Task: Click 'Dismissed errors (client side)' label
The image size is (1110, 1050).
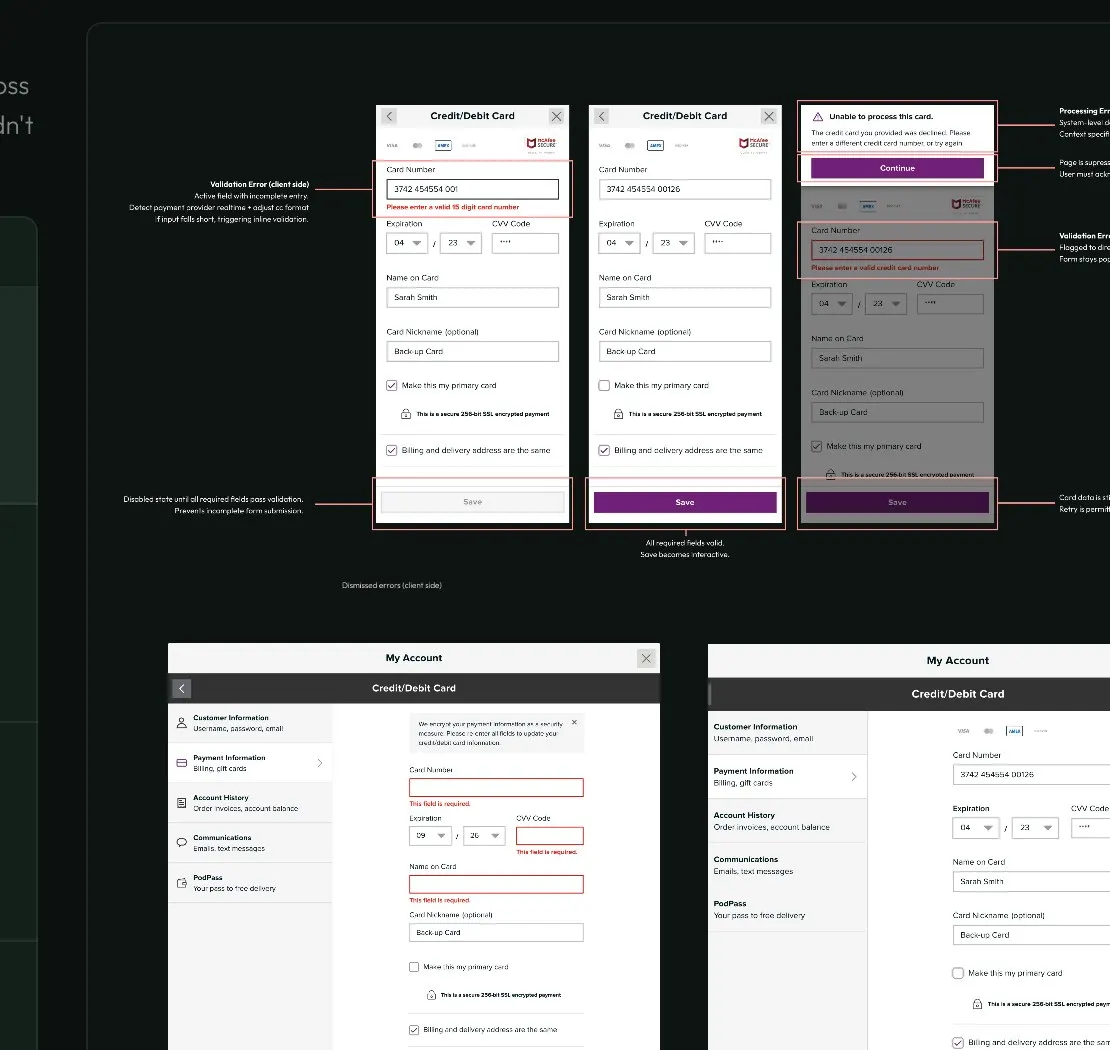Action: tap(391, 586)
